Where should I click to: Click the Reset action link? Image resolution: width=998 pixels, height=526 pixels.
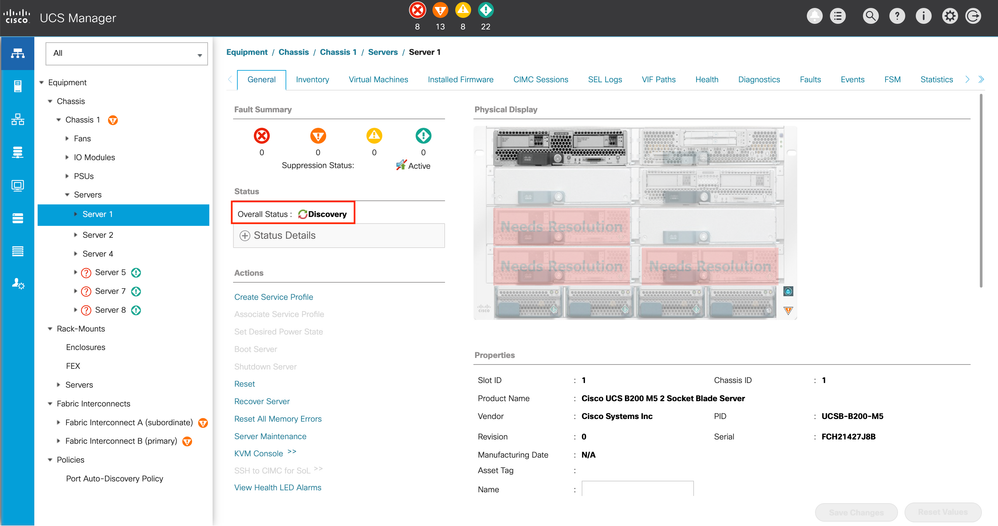(244, 384)
